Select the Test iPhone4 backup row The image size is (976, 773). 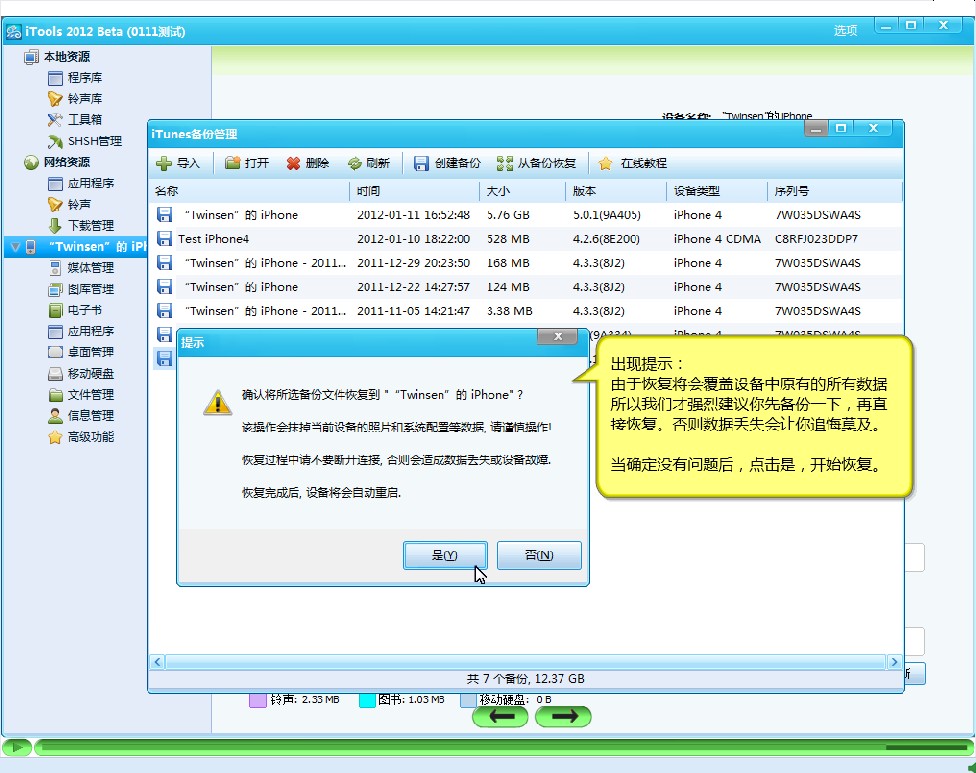pyautogui.click(x=525, y=239)
